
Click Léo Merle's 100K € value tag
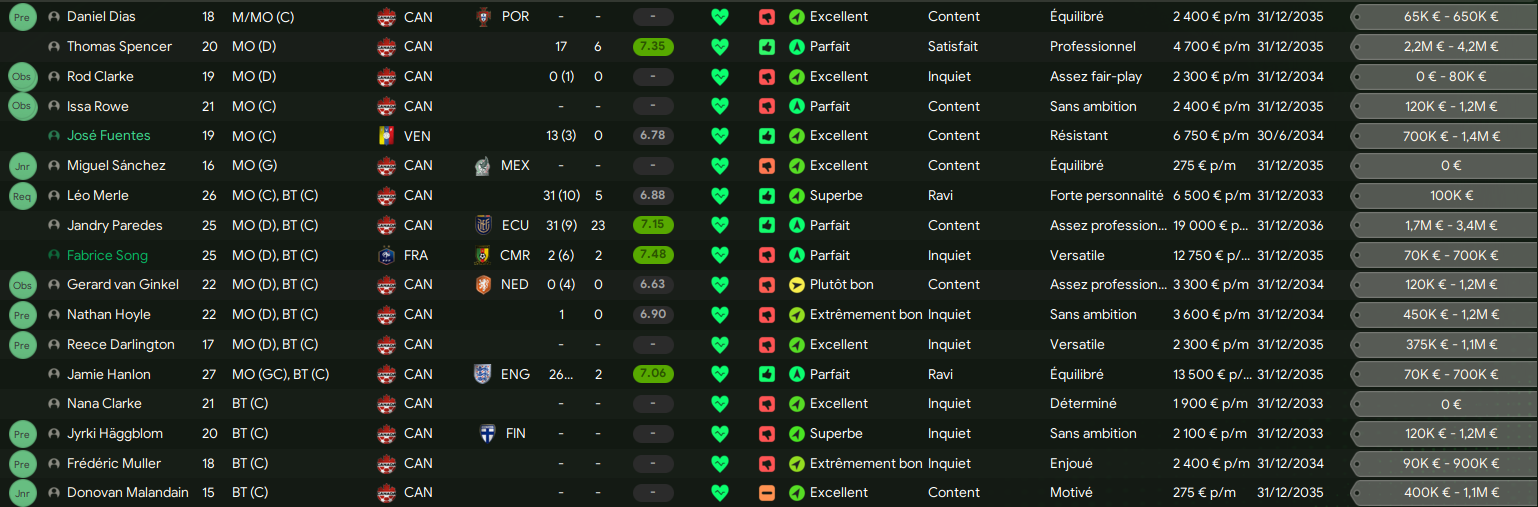[1444, 196]
